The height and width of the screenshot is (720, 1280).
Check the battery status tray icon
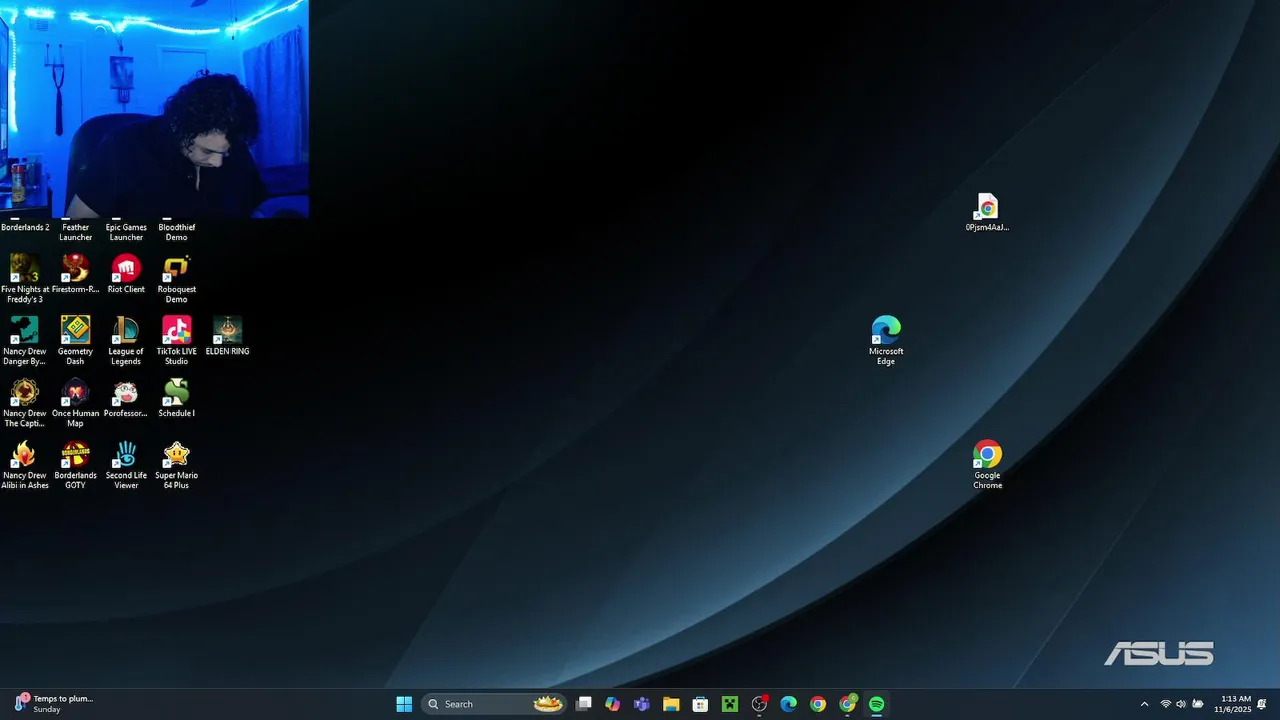click(x=1198, y=704)
